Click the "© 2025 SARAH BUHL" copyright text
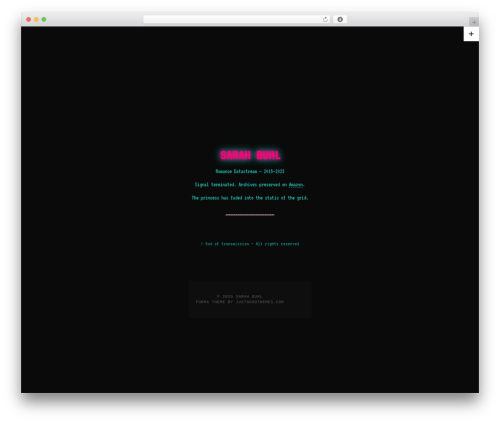 tap(239, 296)
